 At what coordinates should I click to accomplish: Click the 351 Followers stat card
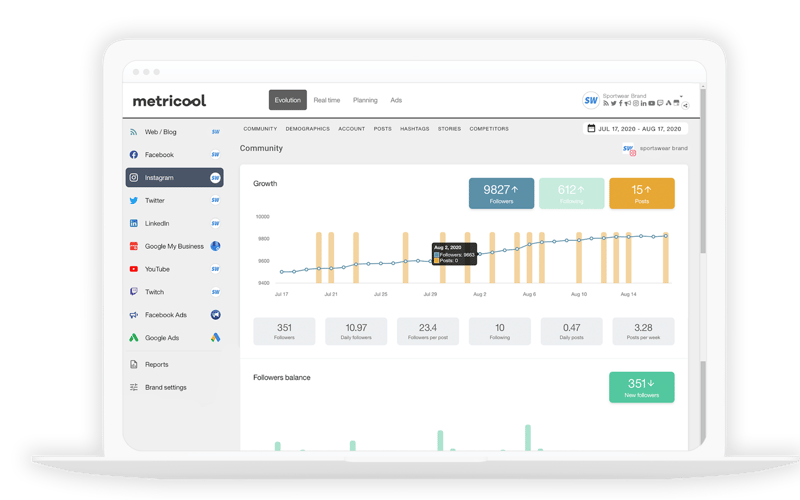[x=284, y=331]
